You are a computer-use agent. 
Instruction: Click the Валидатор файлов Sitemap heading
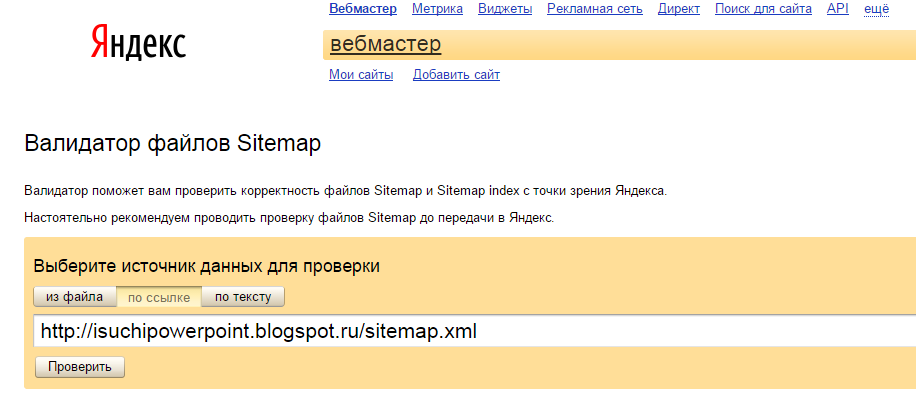coord(173,144)
